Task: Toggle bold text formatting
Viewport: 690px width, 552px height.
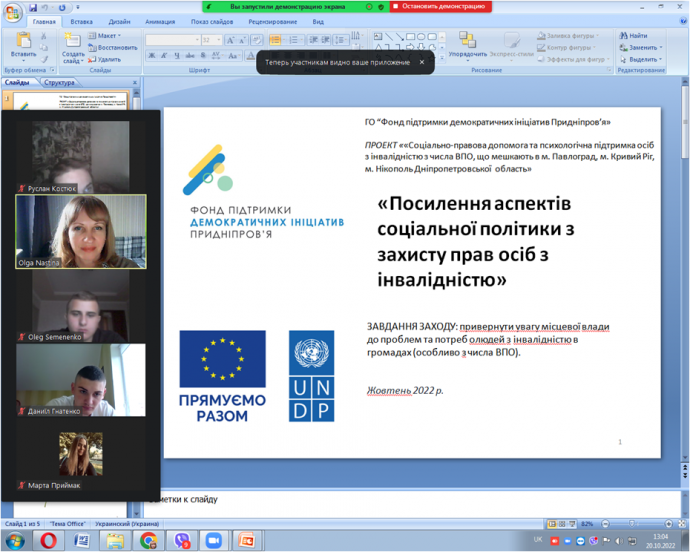Action: coord(150,56)
